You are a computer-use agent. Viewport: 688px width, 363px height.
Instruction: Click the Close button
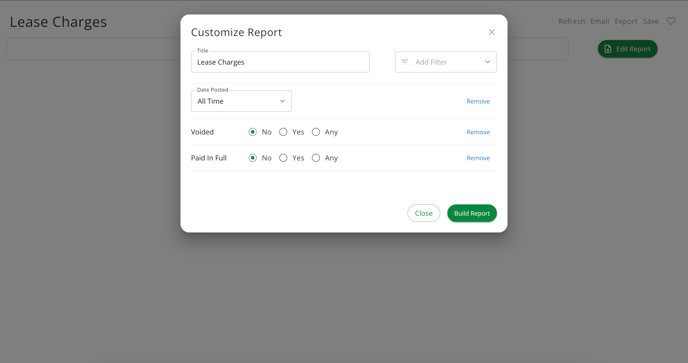(x=423, y=213)
